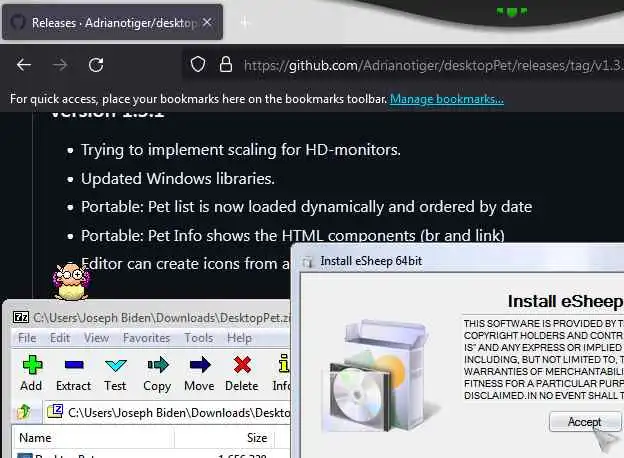Open the 7-Zip Tools menu
Screen dimensions: 624x458
[199, 338]
